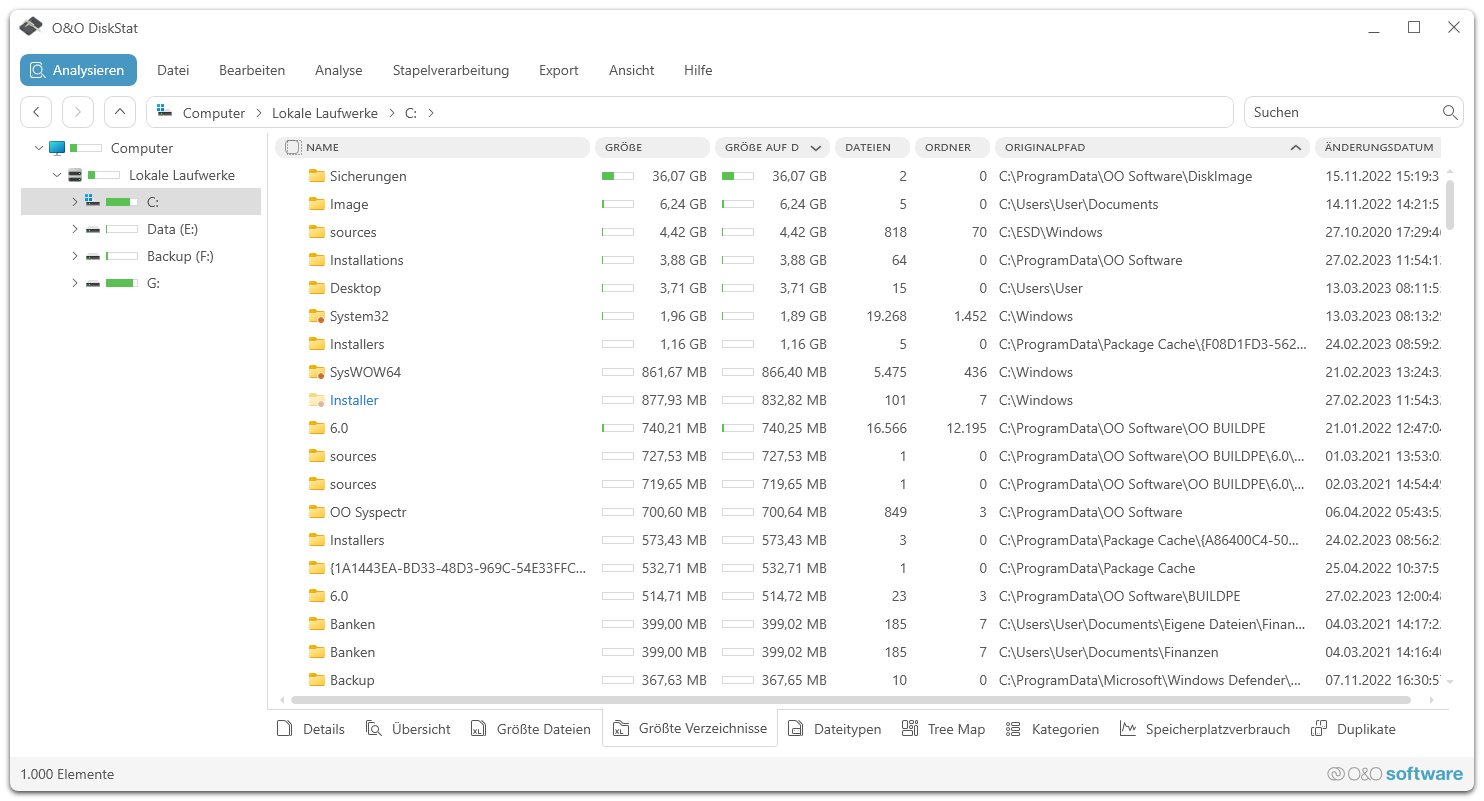Switch to the Details tab
This screenshot has height=801, width=1484.
(x=311, y=729)
